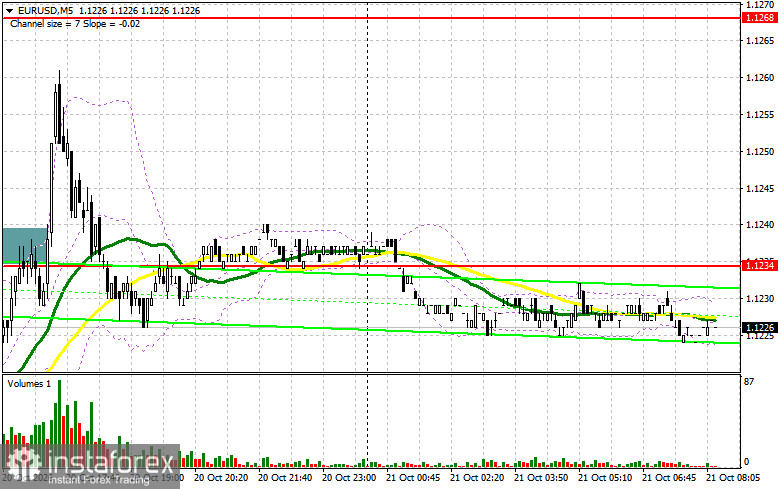Screen dimensions: 781x489
Task: Click the EURUSD,M5 chart title dropdown triangle
Action: pos(9,10)
